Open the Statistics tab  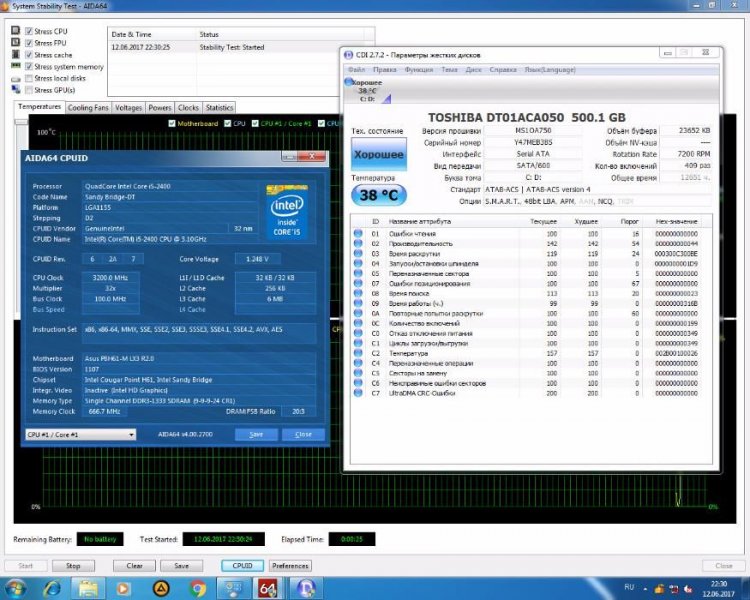tap(220, 108)
